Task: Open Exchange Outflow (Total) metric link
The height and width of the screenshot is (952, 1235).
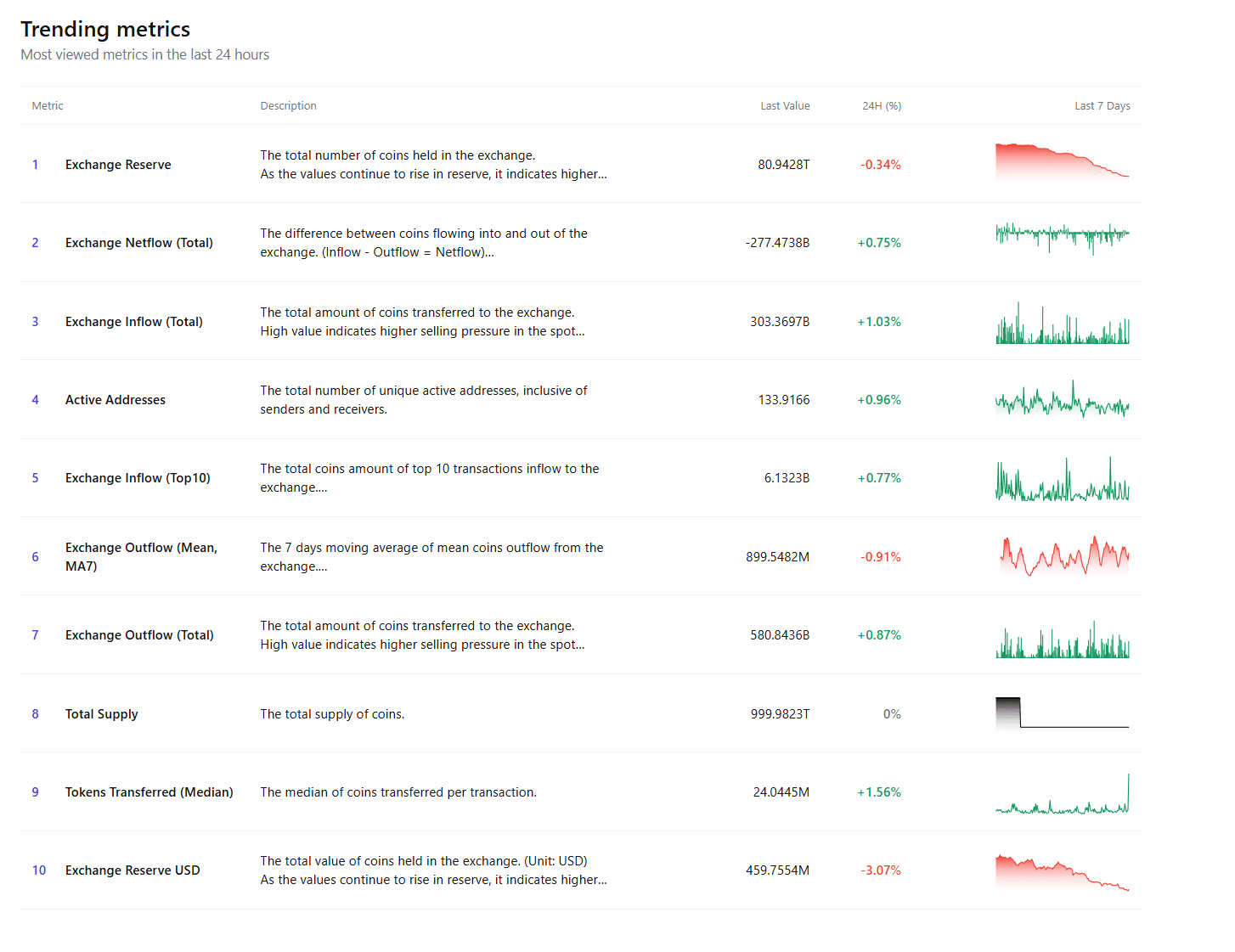Action: pos(139,635)
